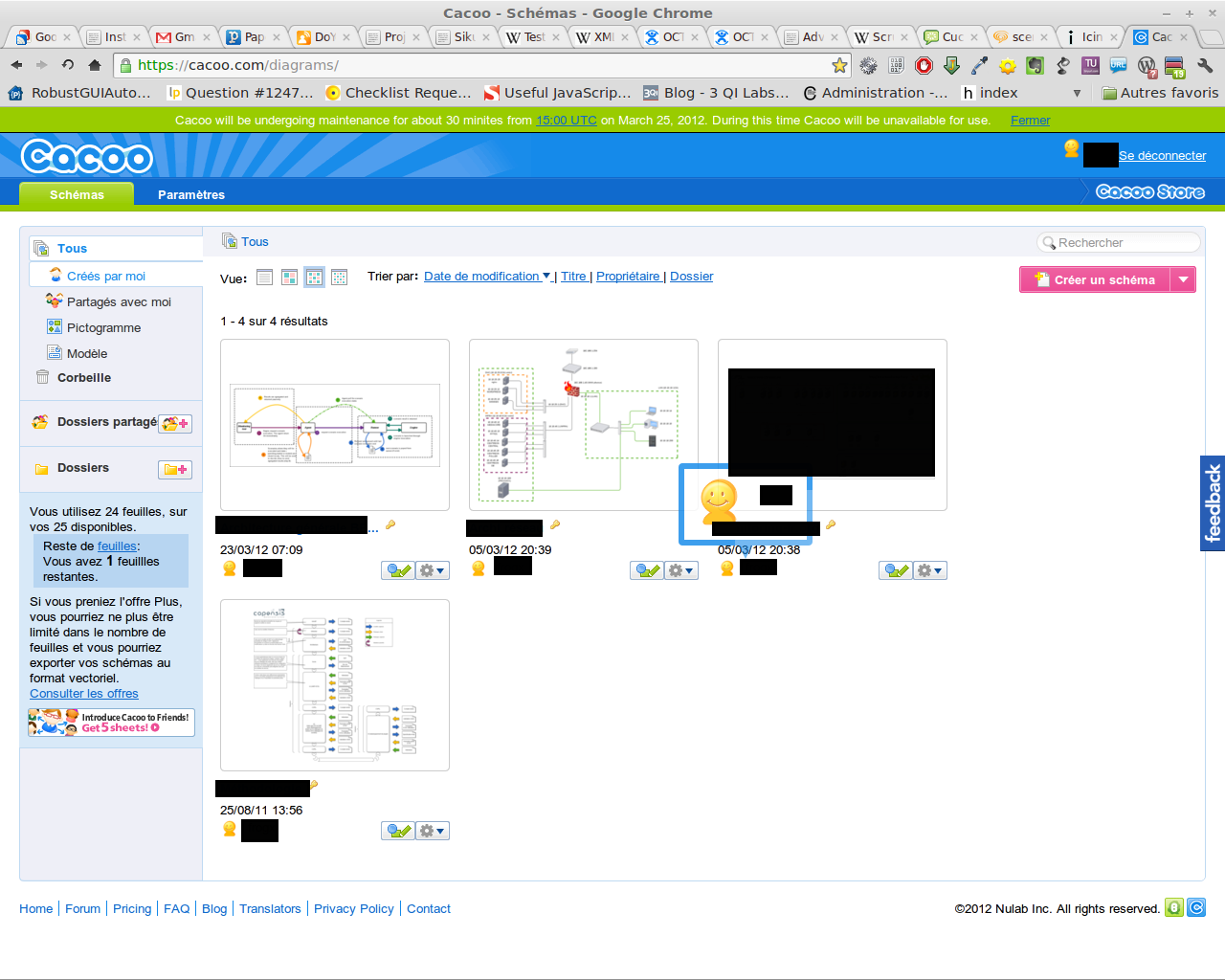Select the Schémas tab
Screen dimensions: 1225x980
[77, 194]
